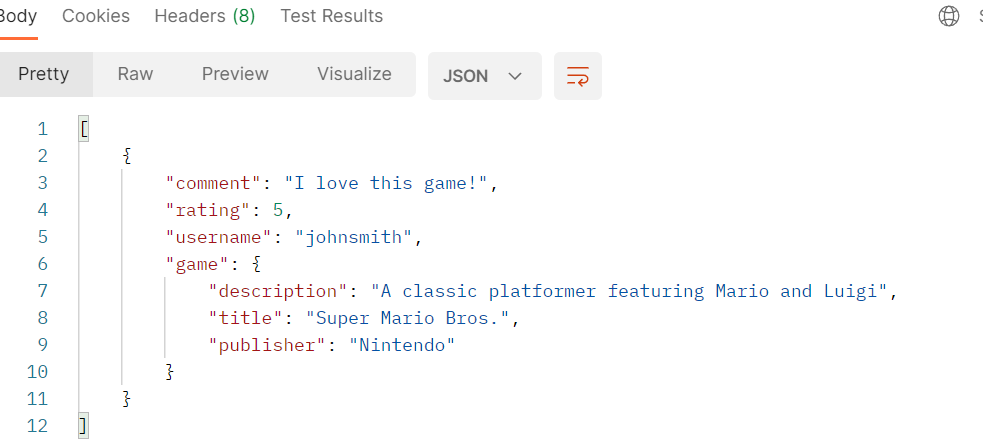Screen dimensions: 983x443
Task: Select the Visualize view
Action: tap(354, 74)
